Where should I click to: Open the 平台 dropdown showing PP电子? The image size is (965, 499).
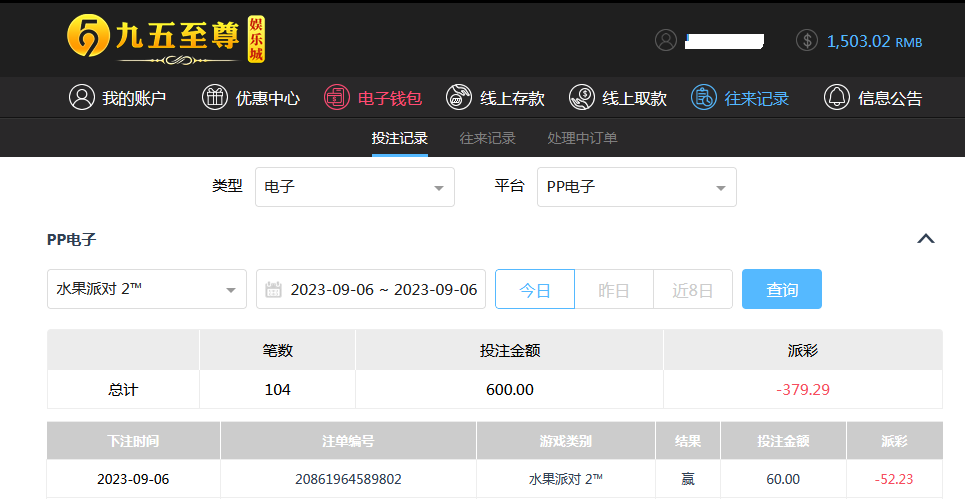click(x=637, y=187)
